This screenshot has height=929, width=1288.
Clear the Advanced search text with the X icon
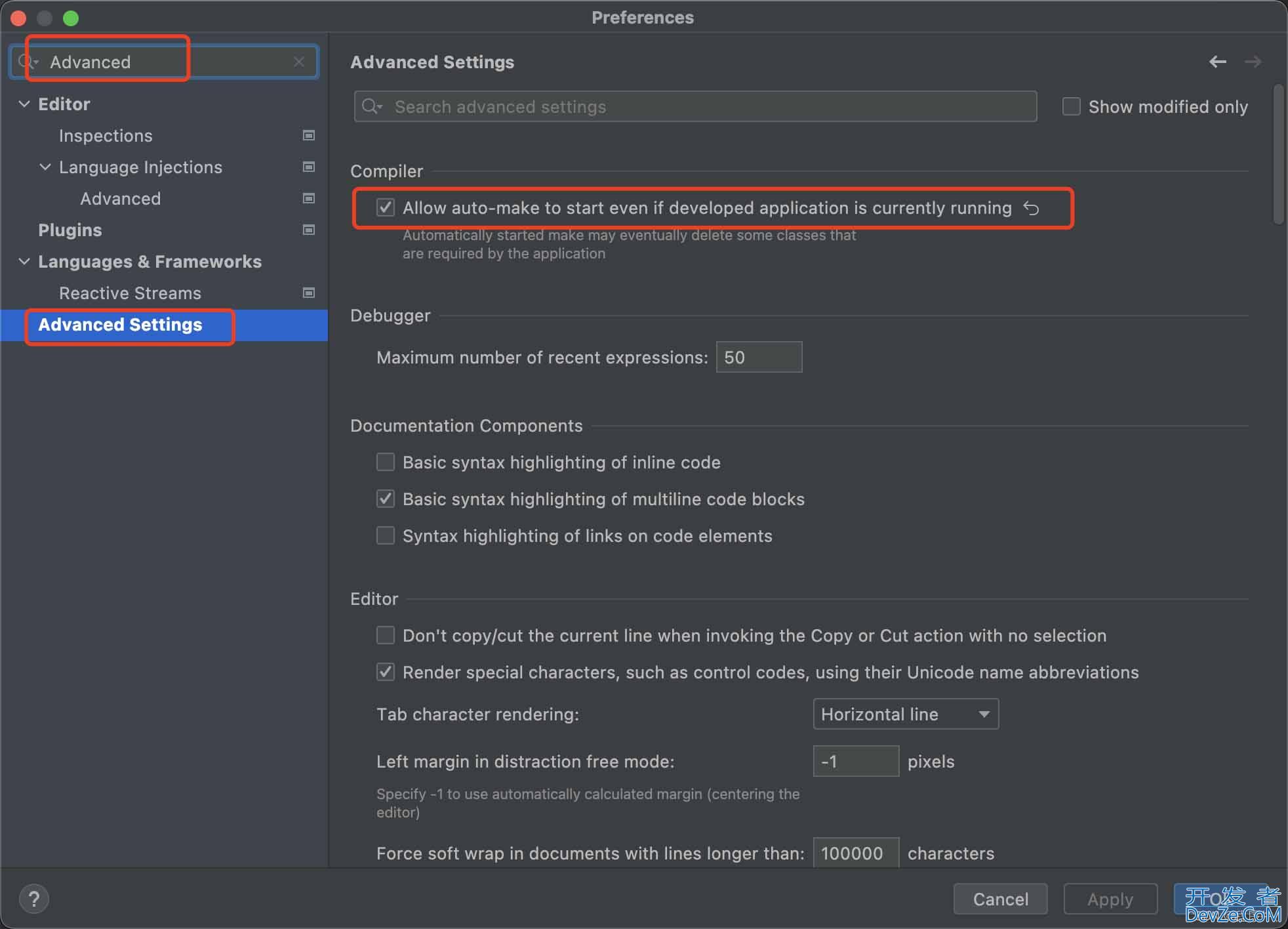299,62
